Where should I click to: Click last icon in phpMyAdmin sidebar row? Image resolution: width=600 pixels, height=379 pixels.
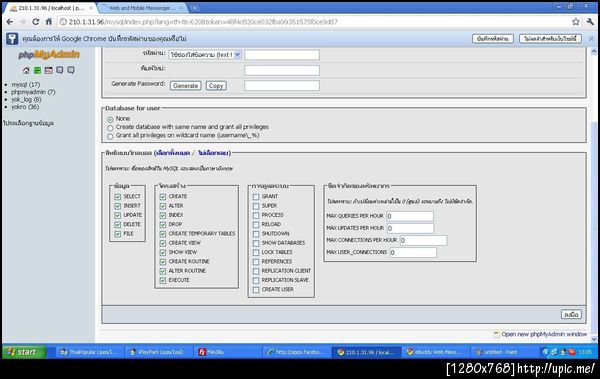(71, 70)
